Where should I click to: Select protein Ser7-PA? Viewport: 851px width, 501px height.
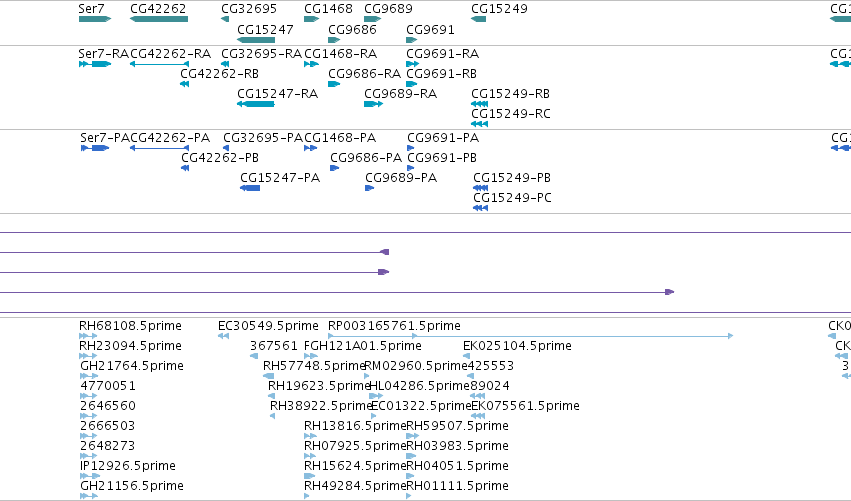pyautogui.click(x=105, y=138)
